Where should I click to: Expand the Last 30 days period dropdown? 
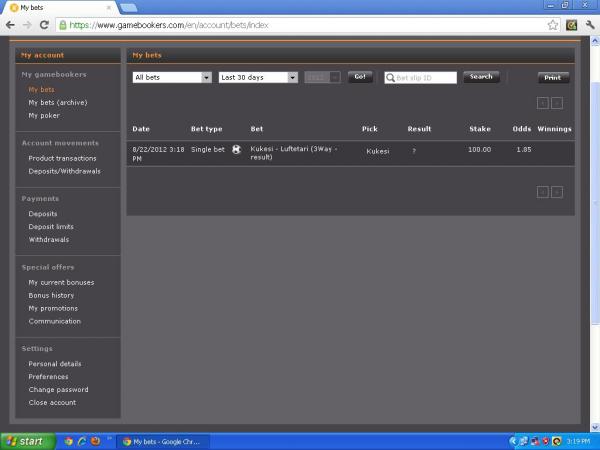258,77
